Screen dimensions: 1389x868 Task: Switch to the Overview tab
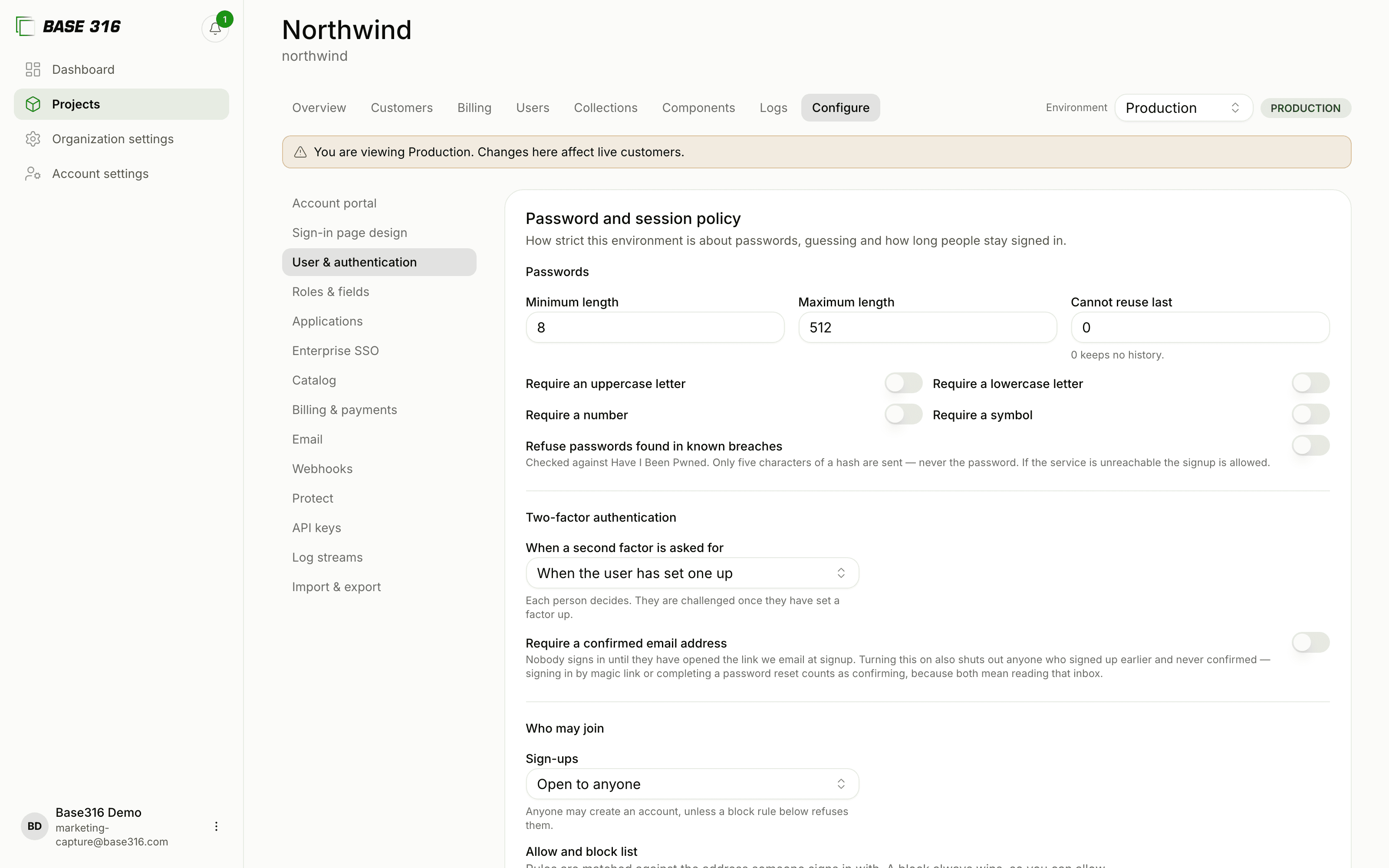pyautogui.click(x=319, y=108)
